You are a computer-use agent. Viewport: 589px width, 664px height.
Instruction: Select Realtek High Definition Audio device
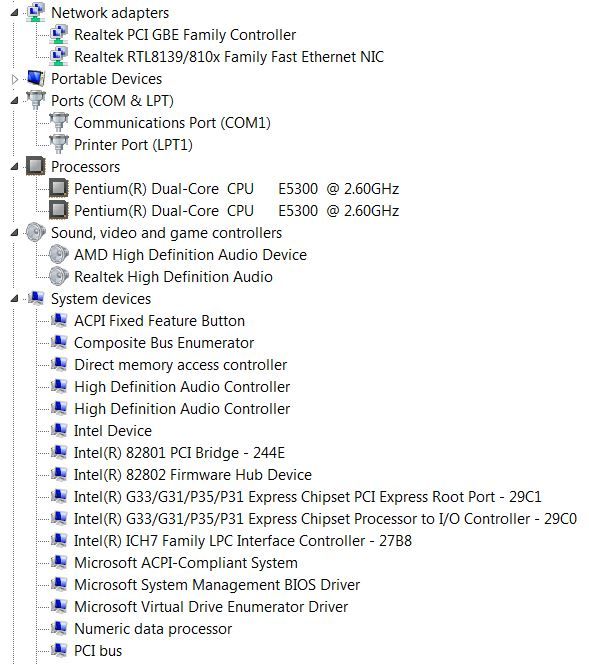[173, 276]
